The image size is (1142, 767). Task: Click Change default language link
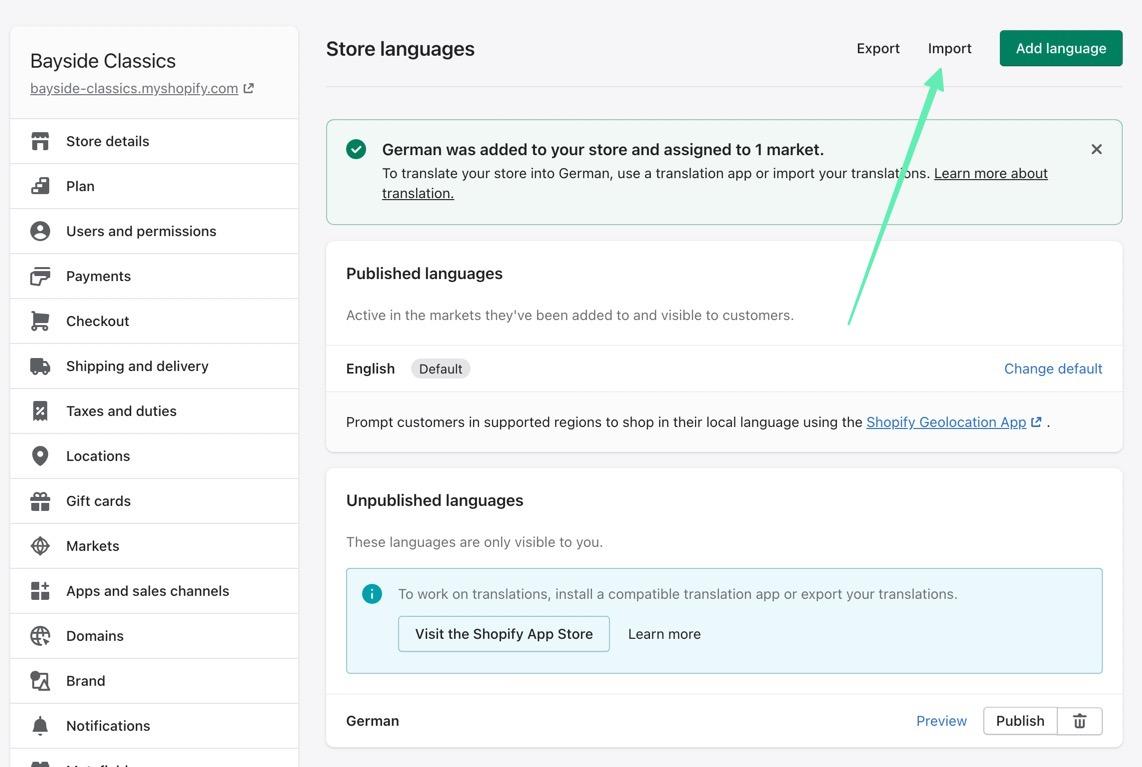[x=1052, y=368]
